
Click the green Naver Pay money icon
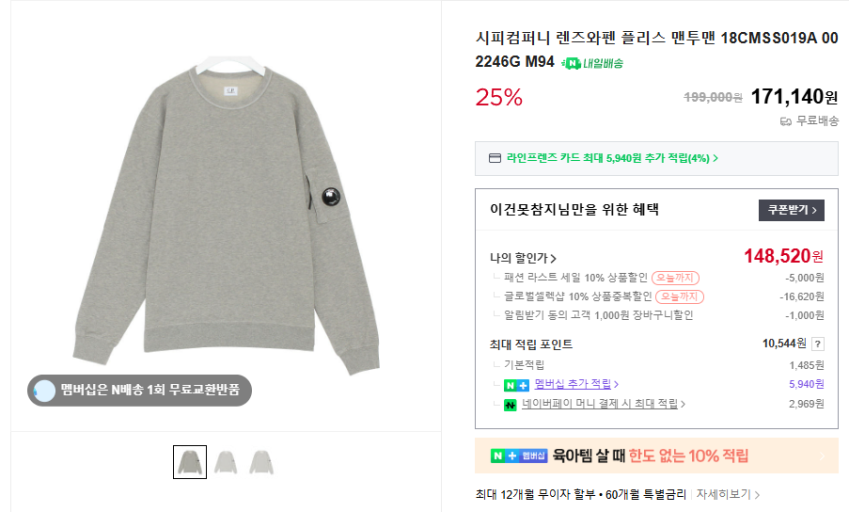509,404
